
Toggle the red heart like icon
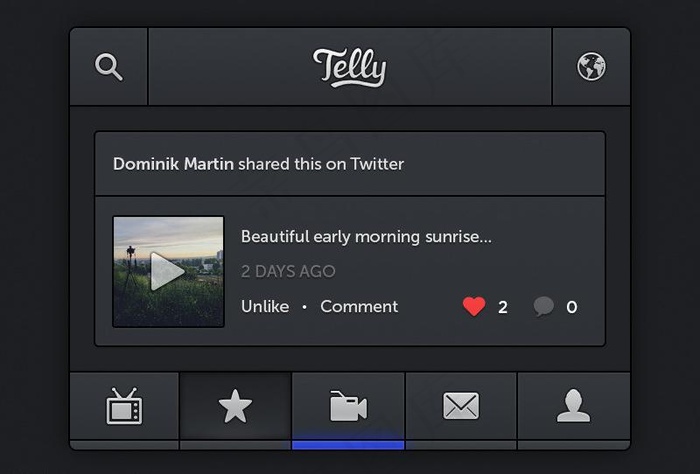pos(474,307)
